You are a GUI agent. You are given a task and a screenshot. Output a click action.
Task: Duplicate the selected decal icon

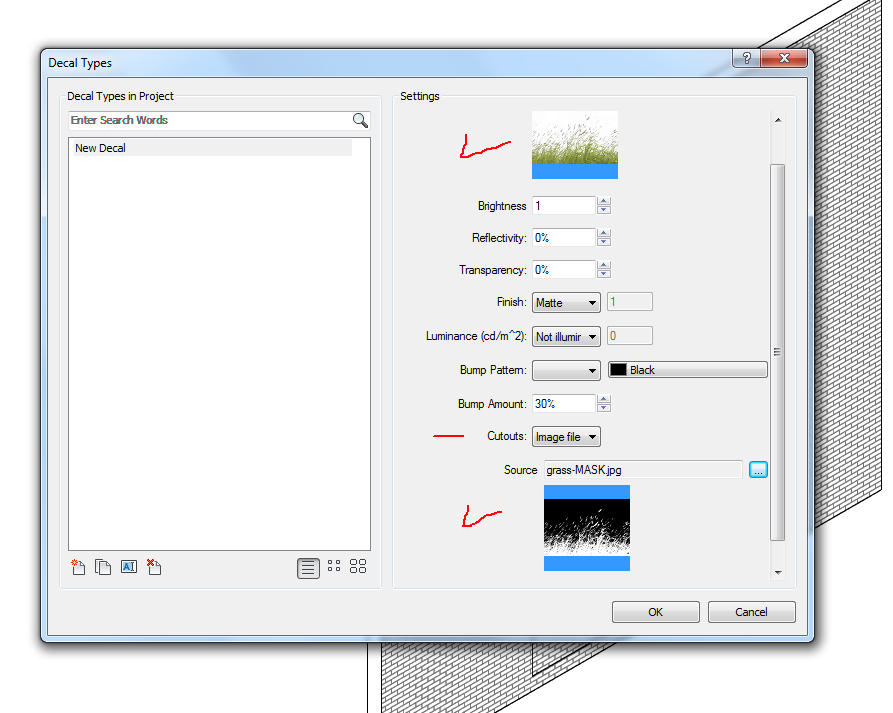point(103,567)
